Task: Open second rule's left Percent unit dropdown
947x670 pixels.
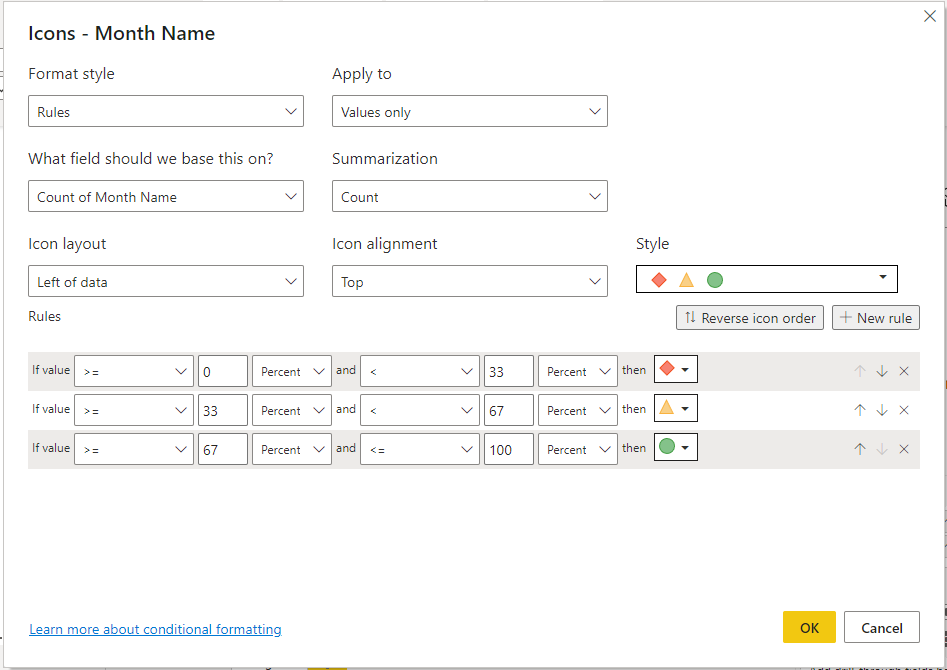Action: point(292,410)
